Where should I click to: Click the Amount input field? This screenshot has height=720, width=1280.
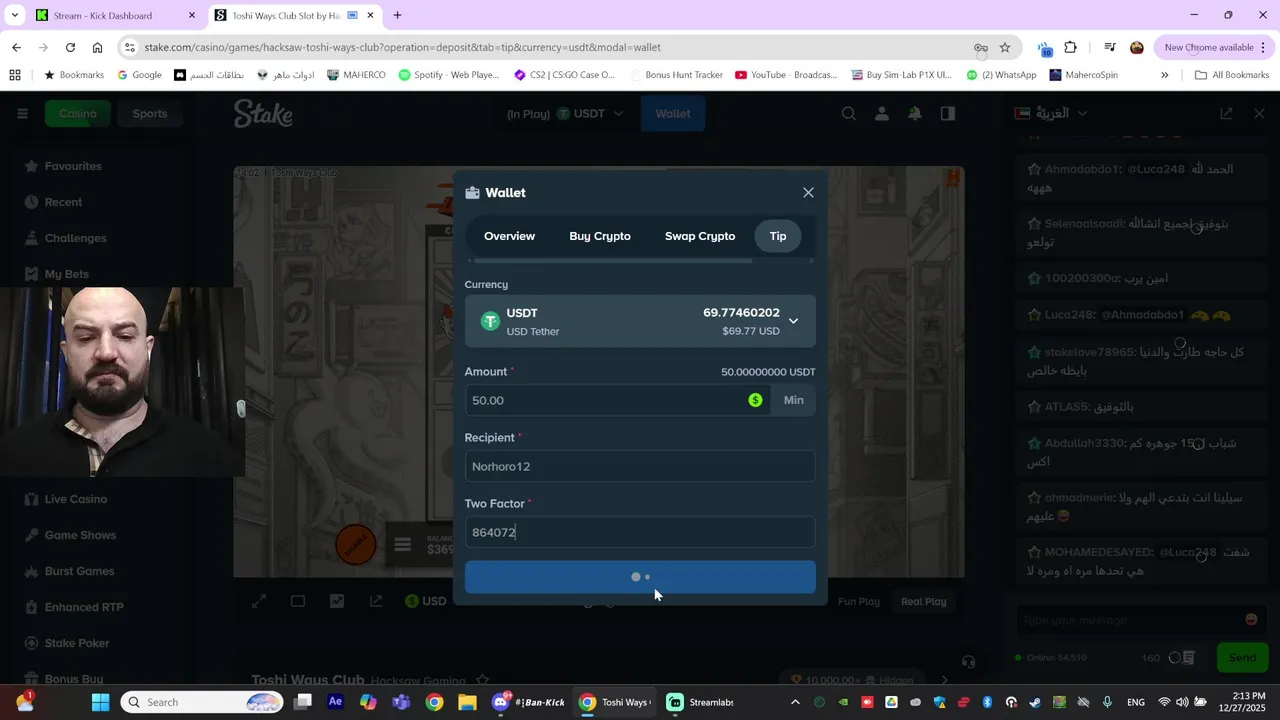tap(617, 400)
